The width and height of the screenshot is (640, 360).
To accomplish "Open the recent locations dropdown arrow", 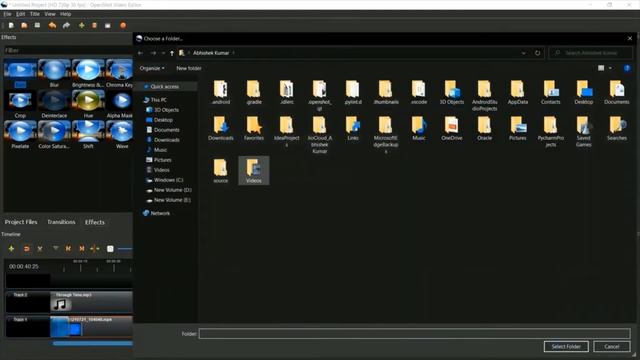I will coord(163,53).
